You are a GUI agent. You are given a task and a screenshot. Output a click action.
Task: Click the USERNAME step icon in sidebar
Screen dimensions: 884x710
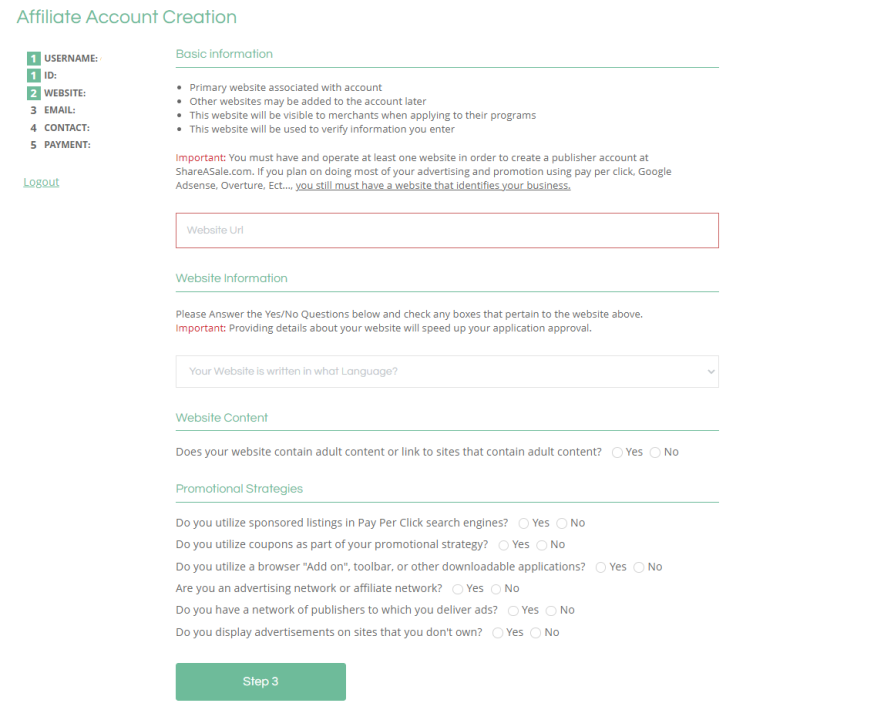pyautogui.click(x=33, y=58)
